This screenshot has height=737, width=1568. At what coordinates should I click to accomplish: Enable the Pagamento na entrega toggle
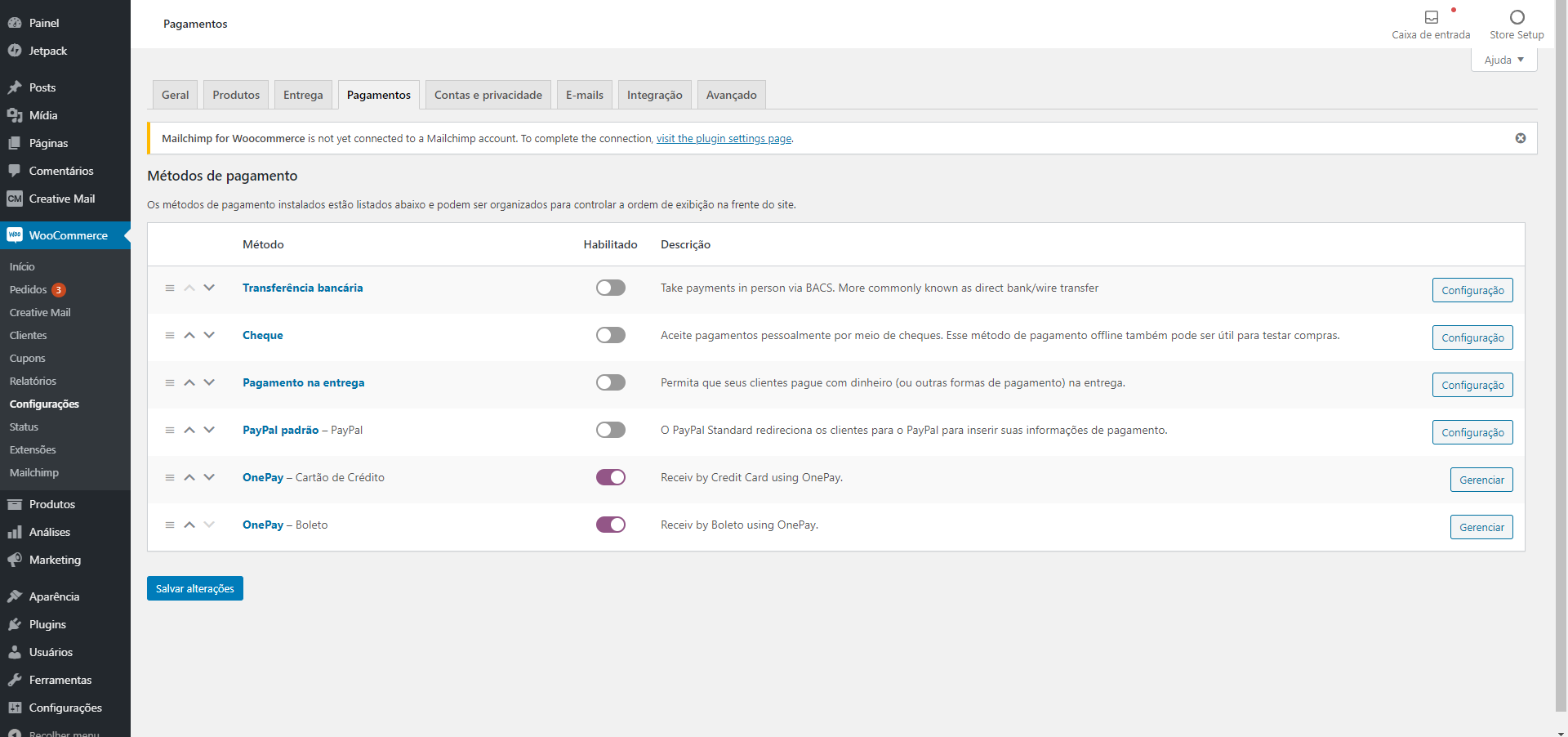click(610, 382)
